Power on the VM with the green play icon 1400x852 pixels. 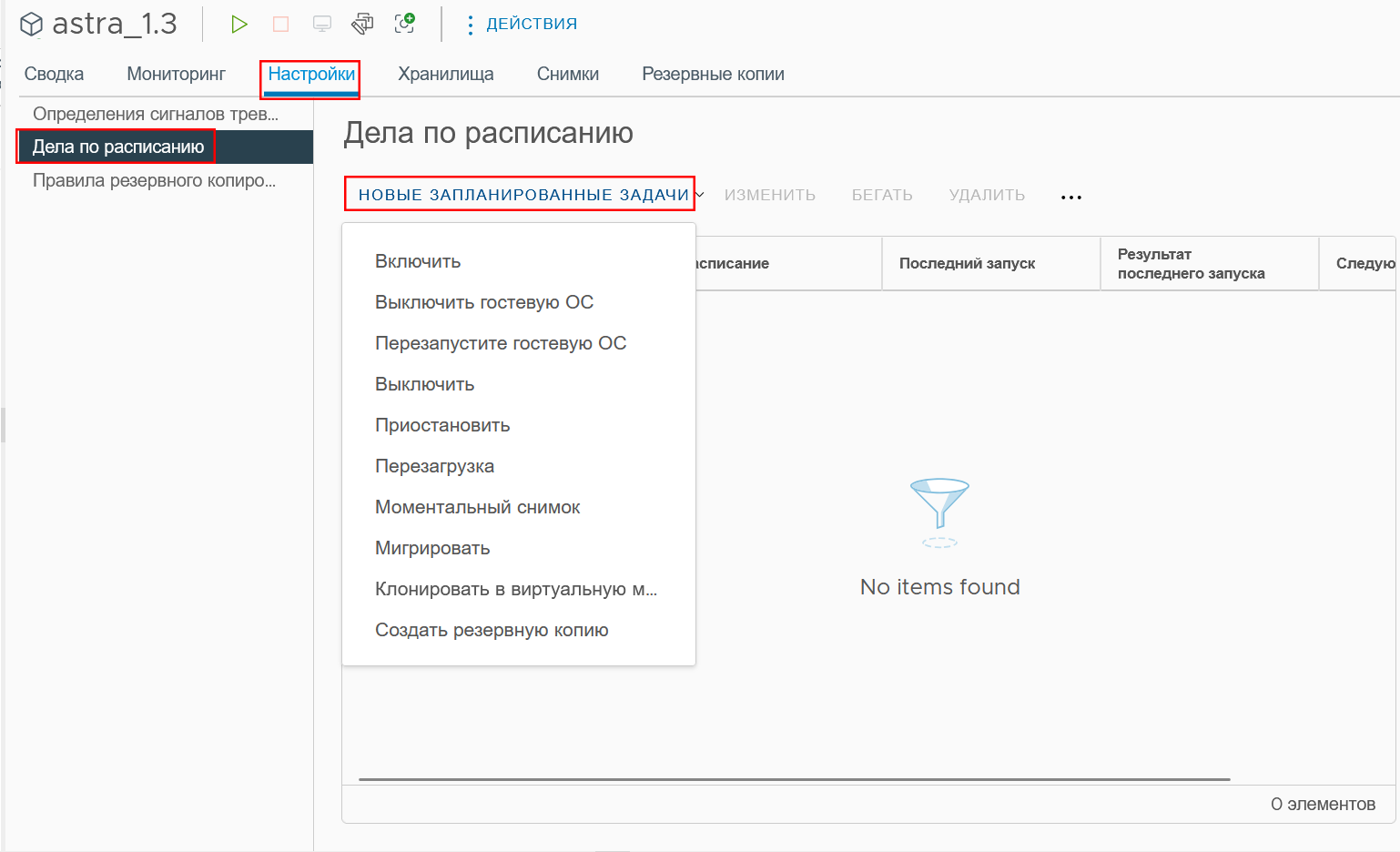[239, 25]
